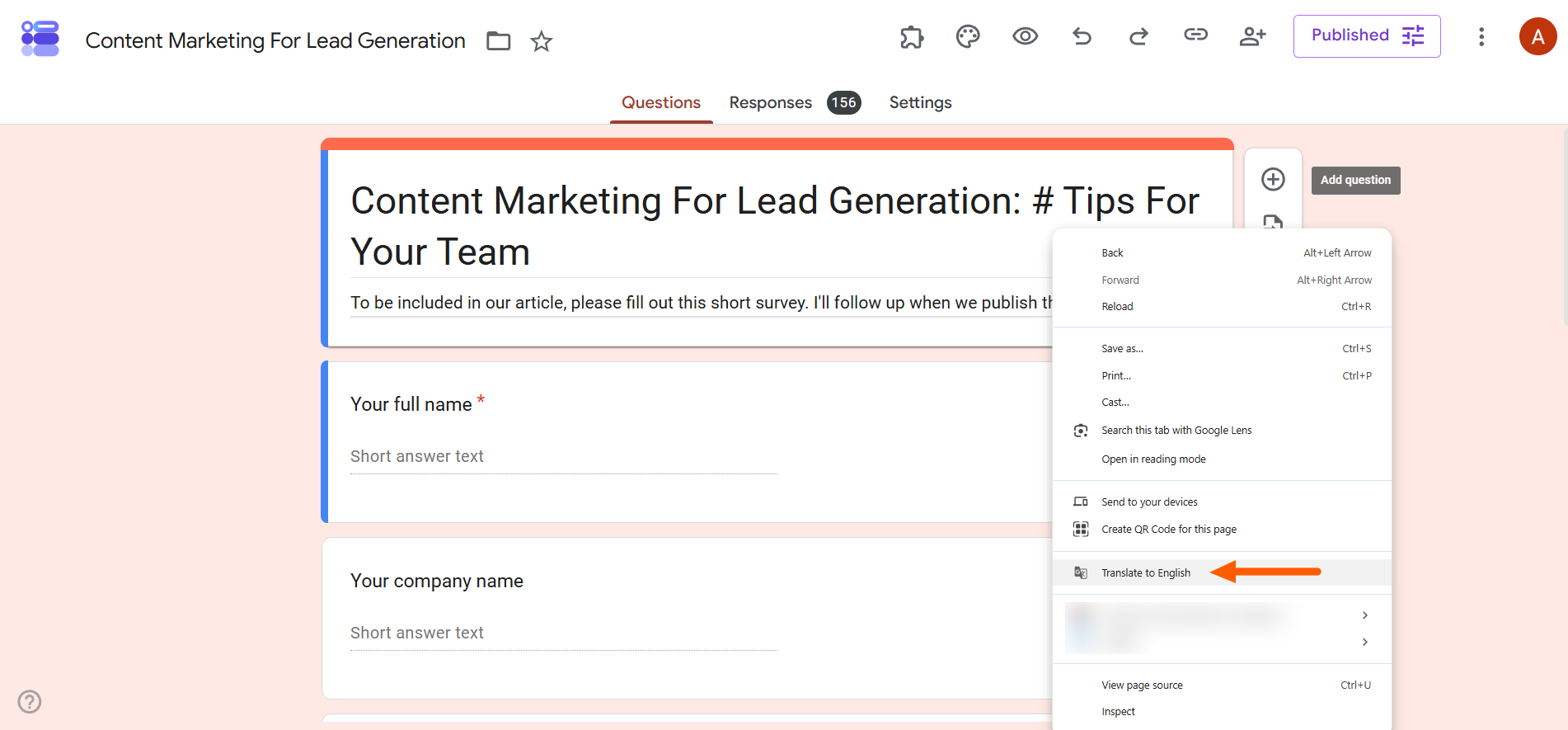Star the form
The image size is (1568, 730).
(542, 40)
